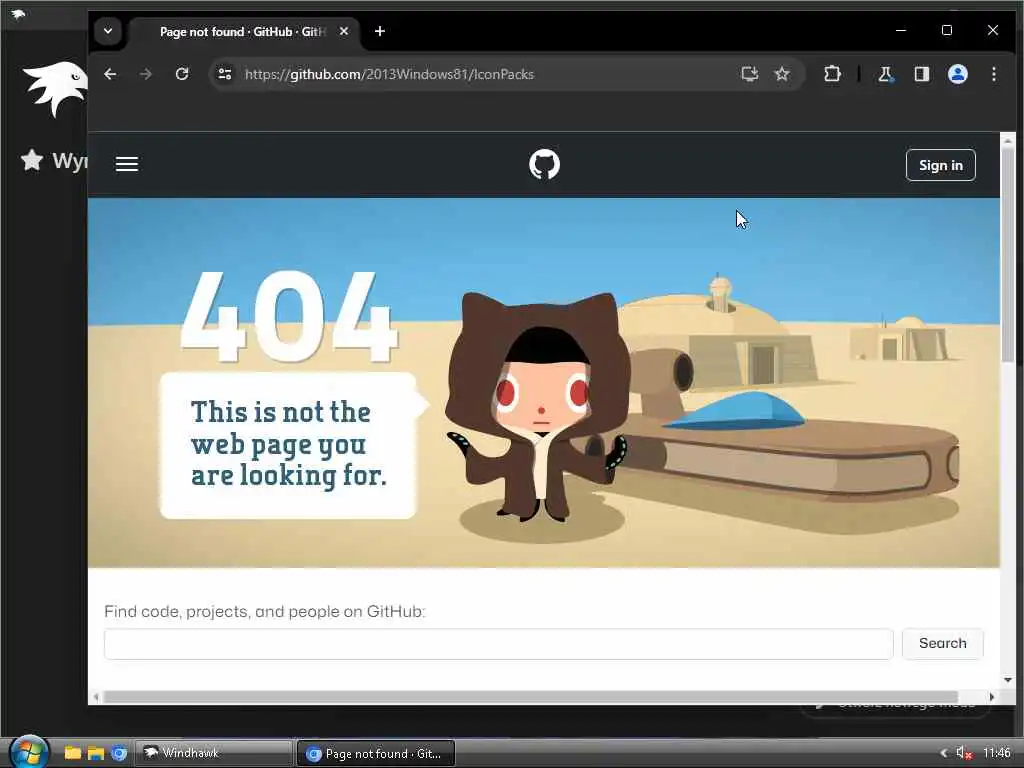Install app icon in address bar
Screen dimensions: 1024x768
749,74
